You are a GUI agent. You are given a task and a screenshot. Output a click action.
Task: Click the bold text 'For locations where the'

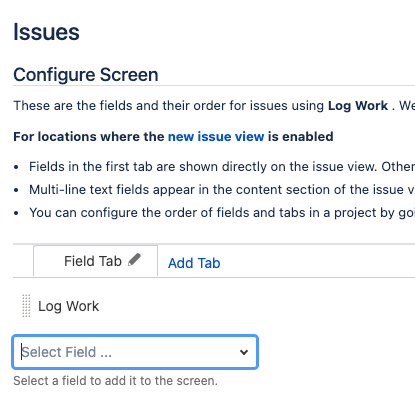[x=89, y=137]
